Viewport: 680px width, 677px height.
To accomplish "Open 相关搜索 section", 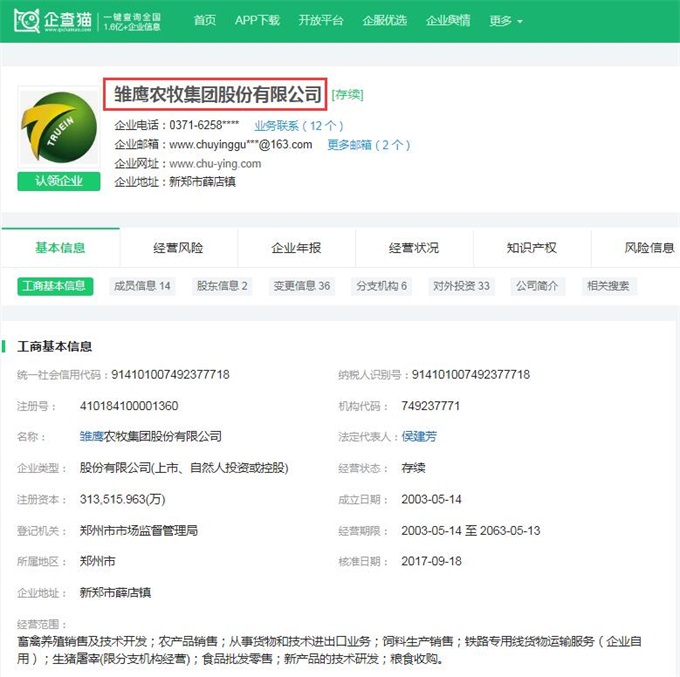I will [x=608, y=286].
